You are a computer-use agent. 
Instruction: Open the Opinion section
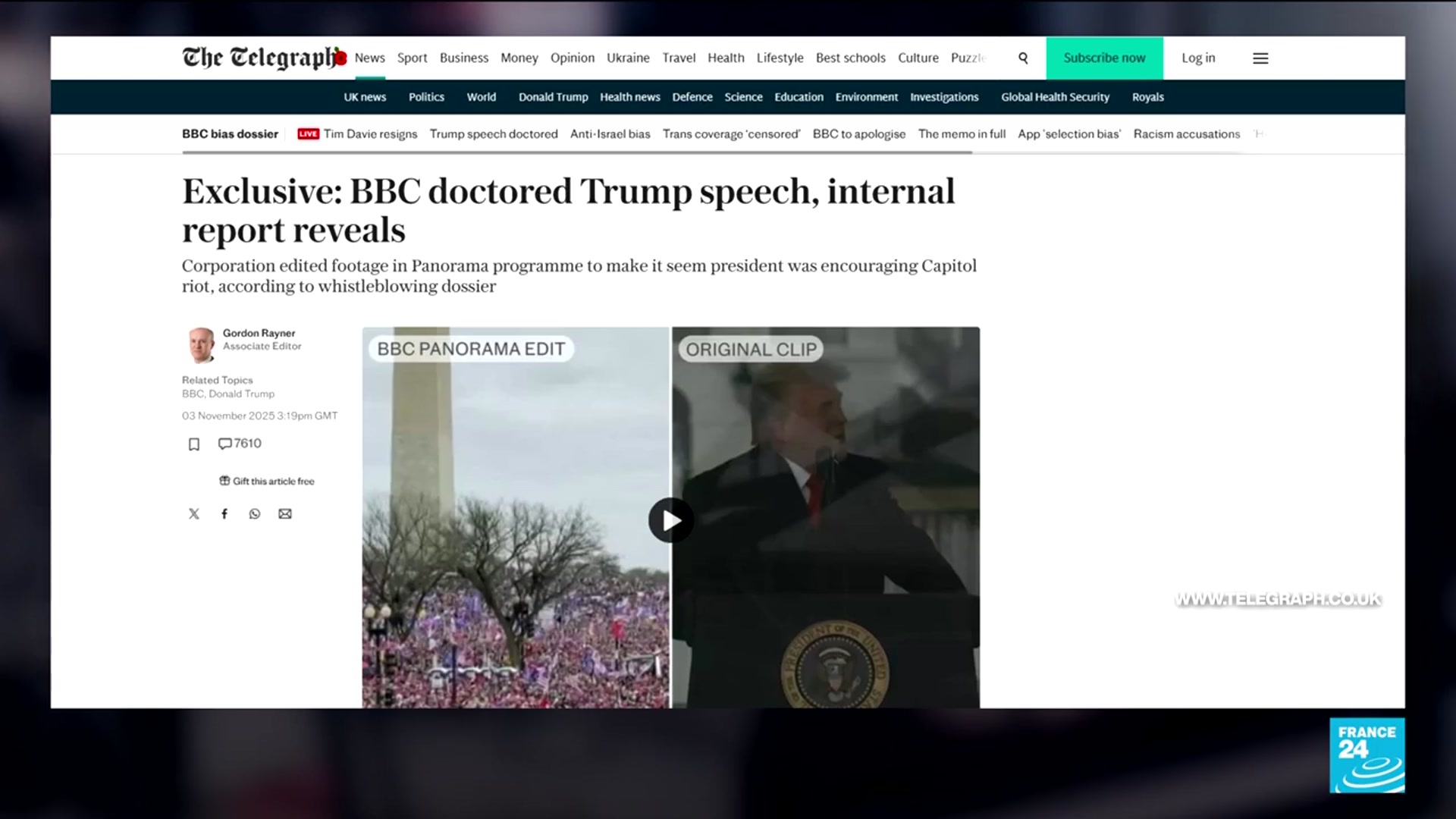pyautogui.click(x=572, y=58)
